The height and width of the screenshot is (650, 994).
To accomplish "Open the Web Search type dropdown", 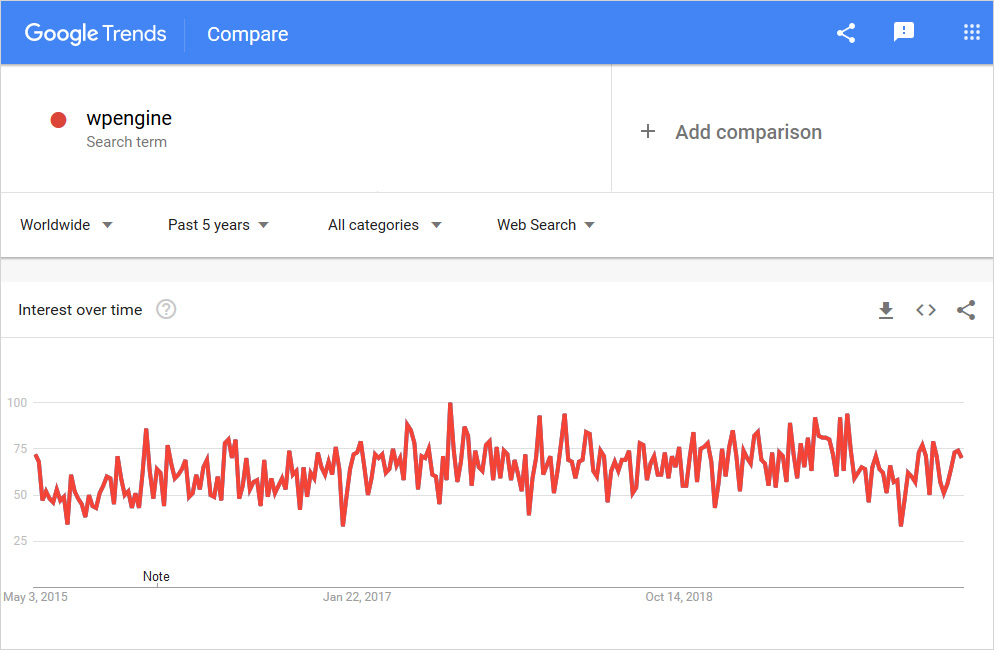I will pyautogui.click(x=545, y=225).
